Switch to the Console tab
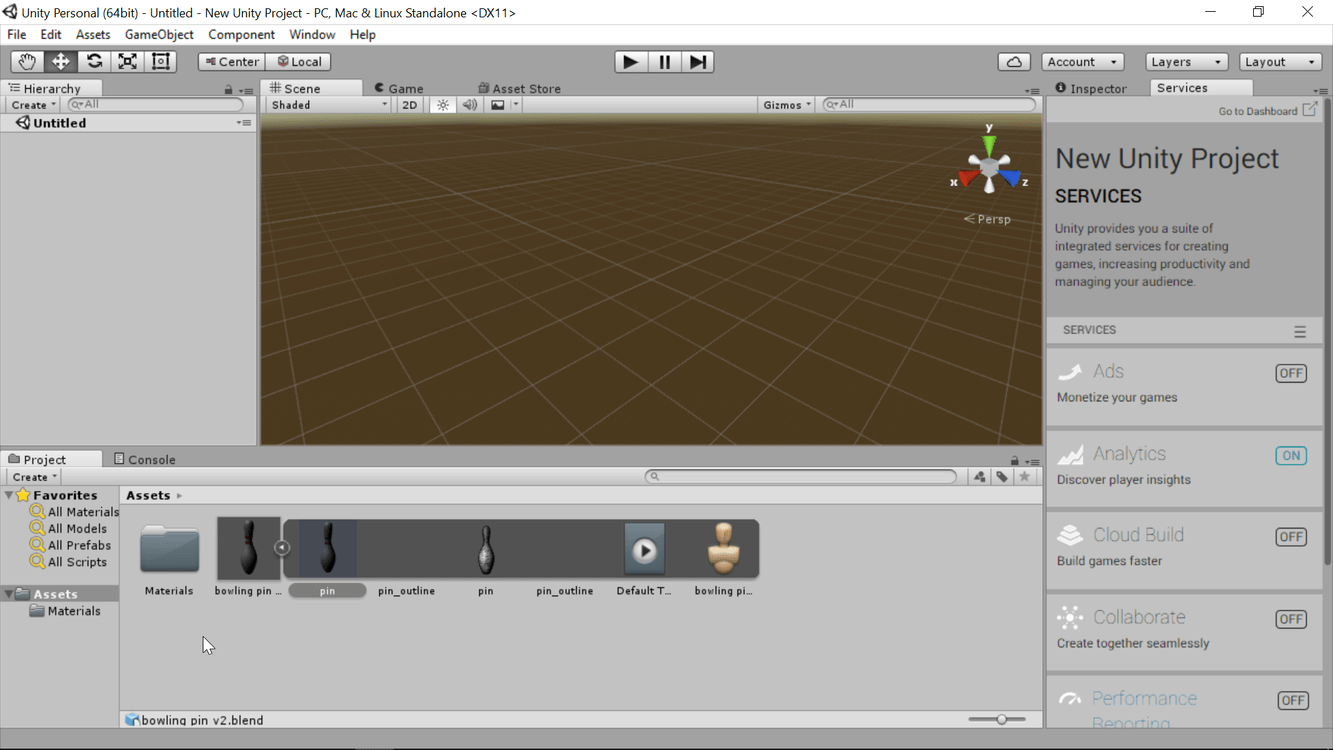Image resolution: width=1333 pixels, height=750 pixels. 145,459
